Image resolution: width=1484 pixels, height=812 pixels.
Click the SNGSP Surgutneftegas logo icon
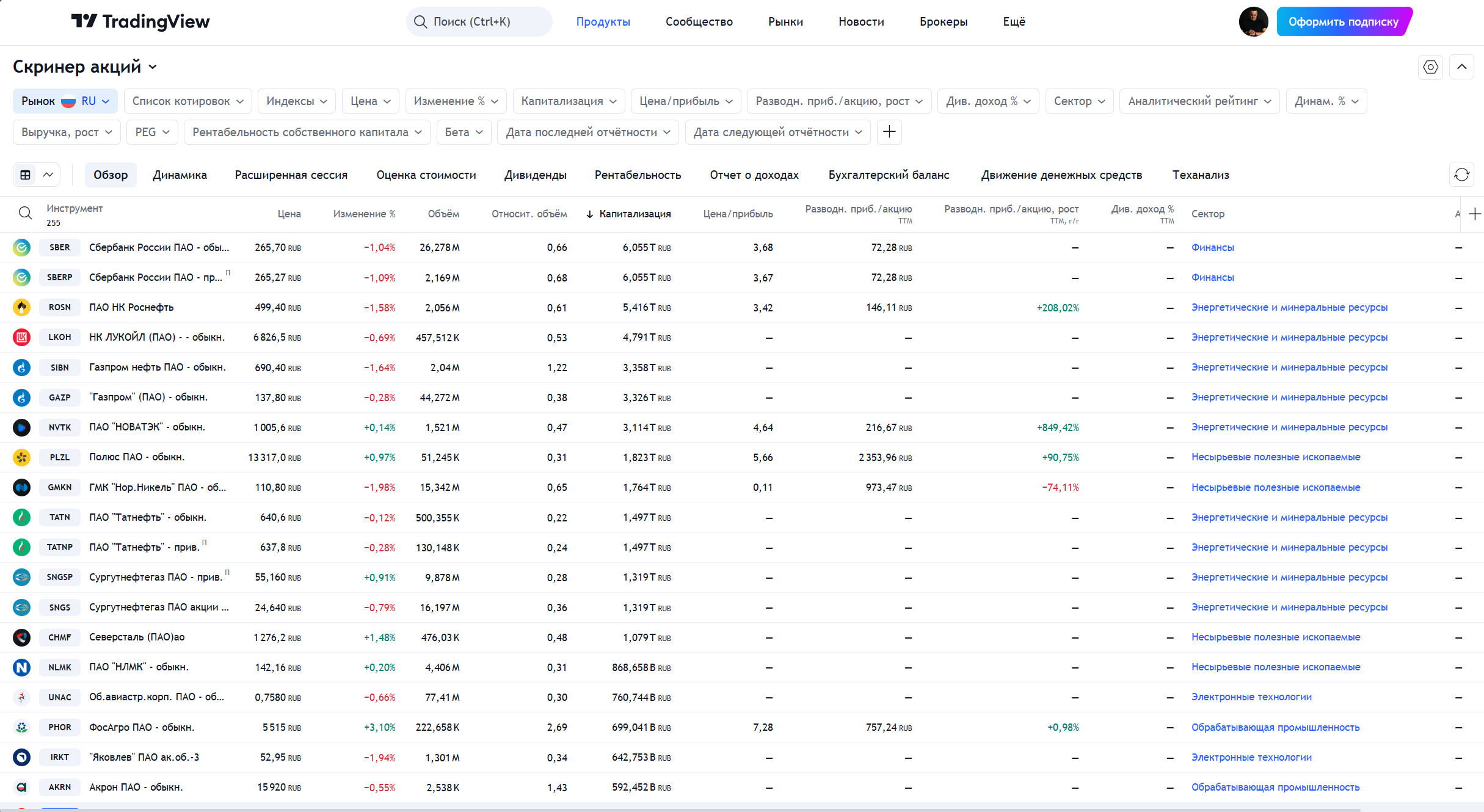tap(21, 577)
